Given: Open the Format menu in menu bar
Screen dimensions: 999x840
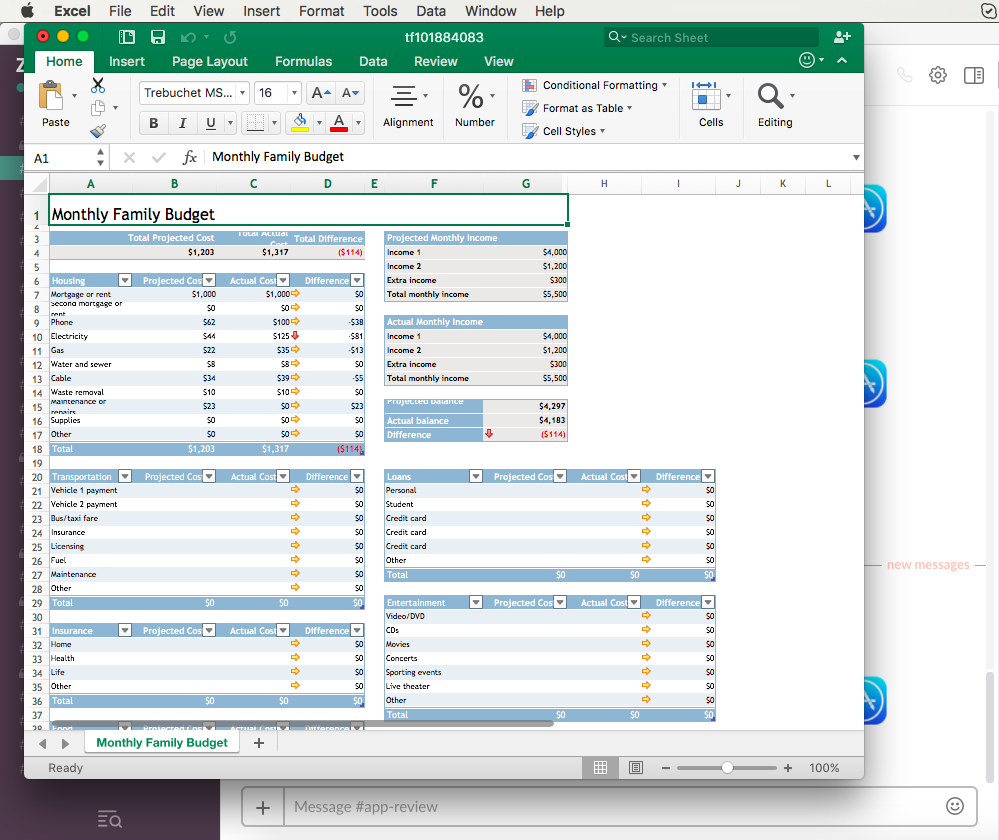Looking at the screenshot, I should (x=321, y=11).
